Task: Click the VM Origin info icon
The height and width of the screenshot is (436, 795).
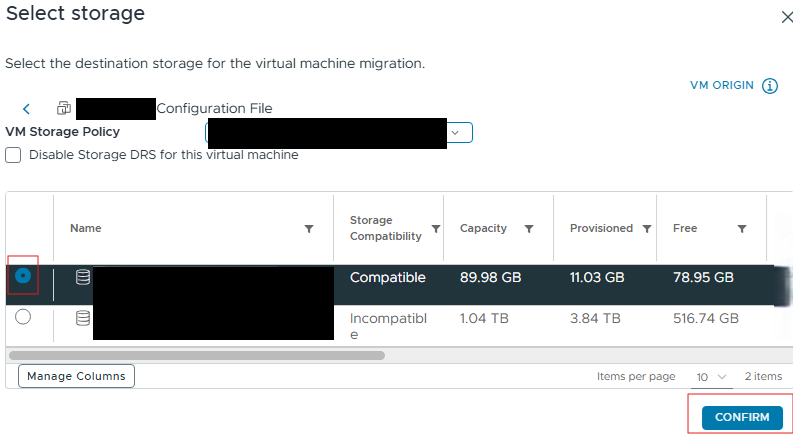Action: tap(770, 86)
